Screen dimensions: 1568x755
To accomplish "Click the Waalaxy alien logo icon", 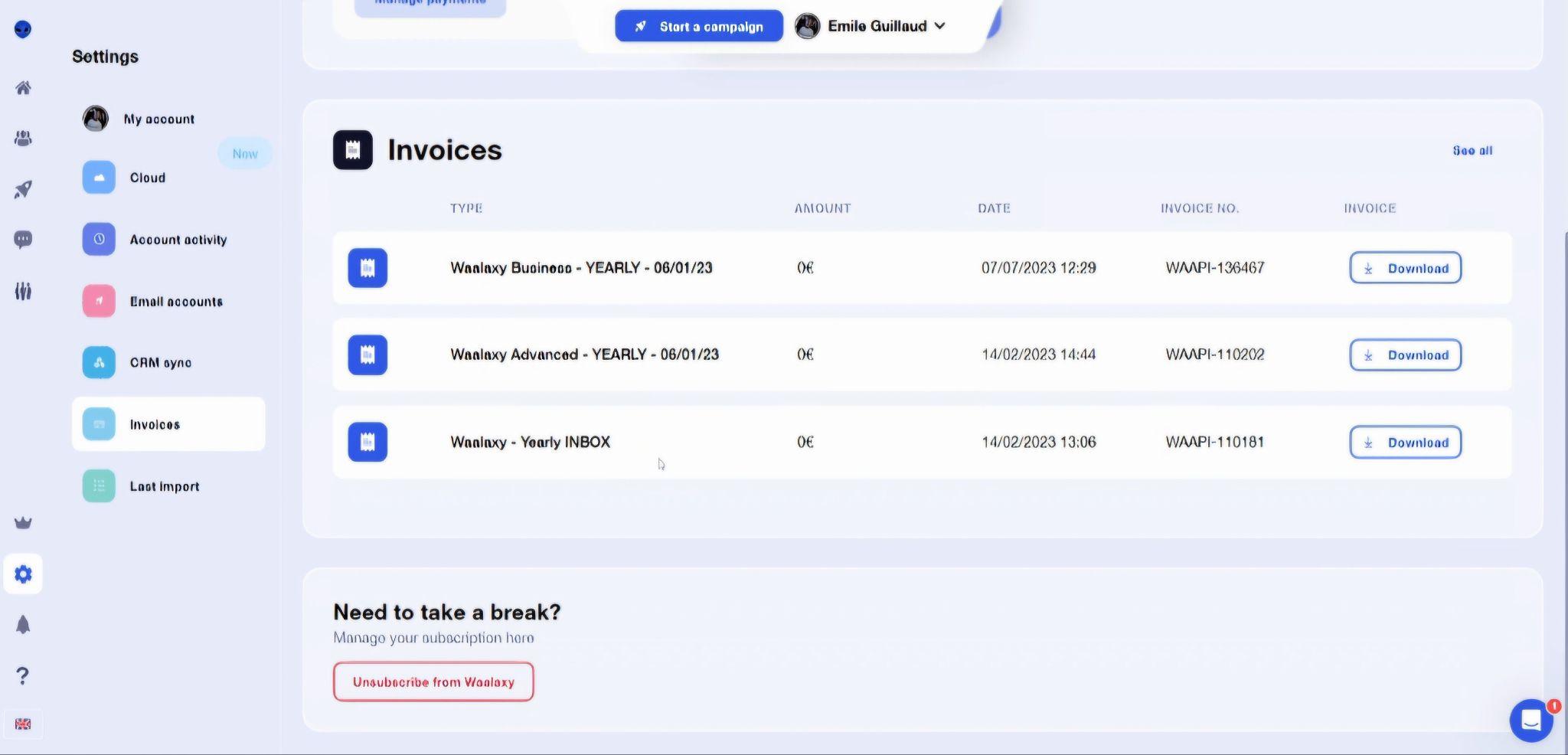I will 23,29.
